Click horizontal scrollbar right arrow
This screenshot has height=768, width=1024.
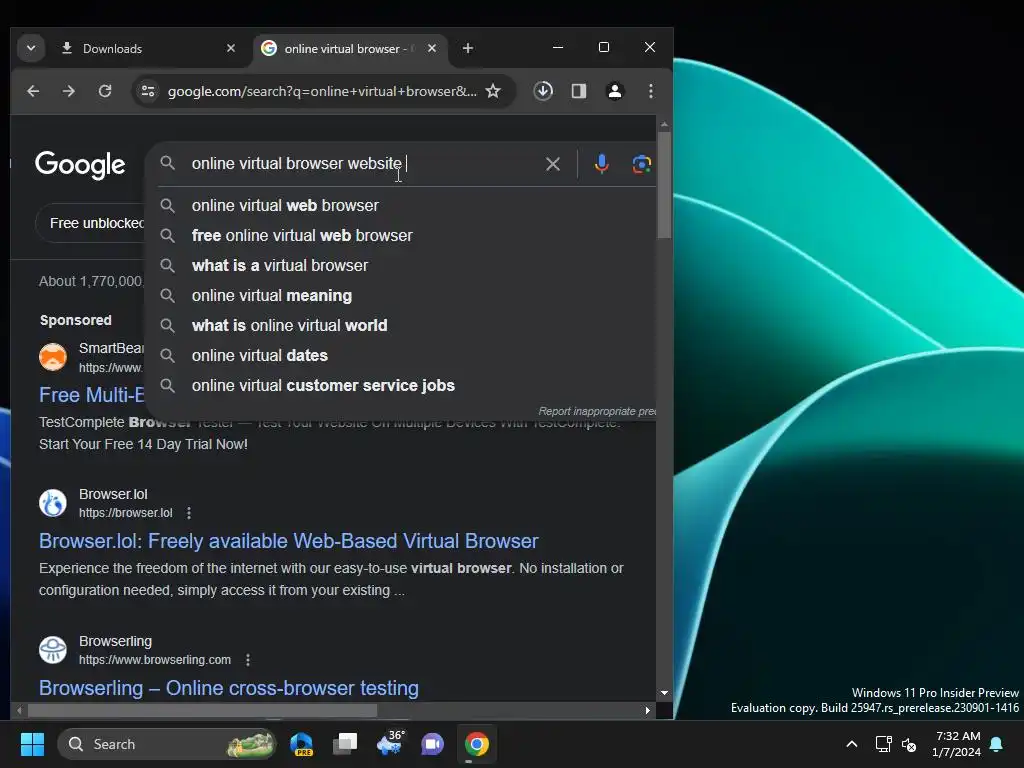point(647,710)
